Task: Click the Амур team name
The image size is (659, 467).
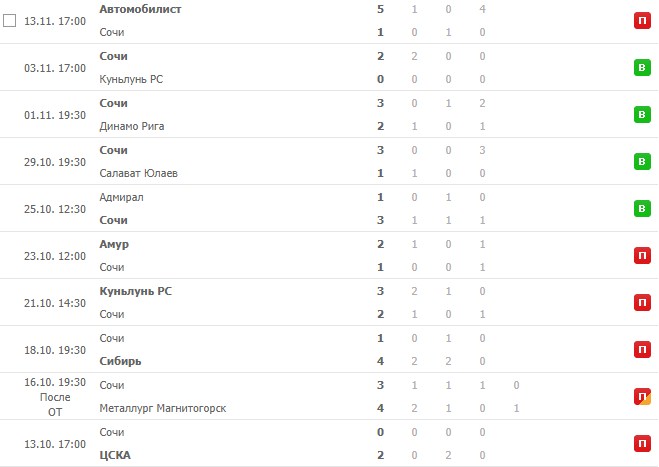Action: [x=115, y=244]
